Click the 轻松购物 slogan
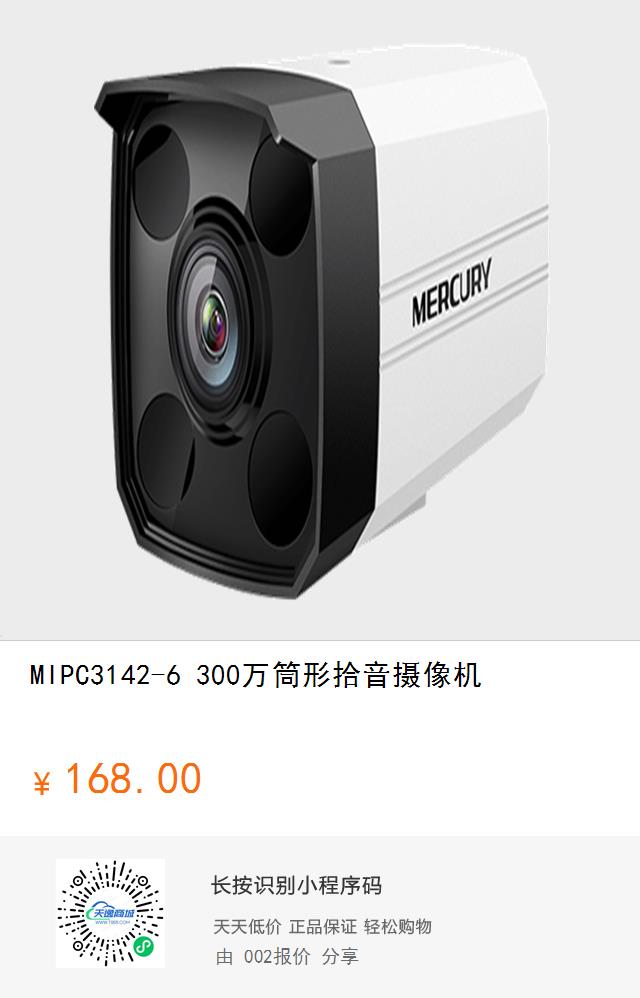 pos(398,926)
